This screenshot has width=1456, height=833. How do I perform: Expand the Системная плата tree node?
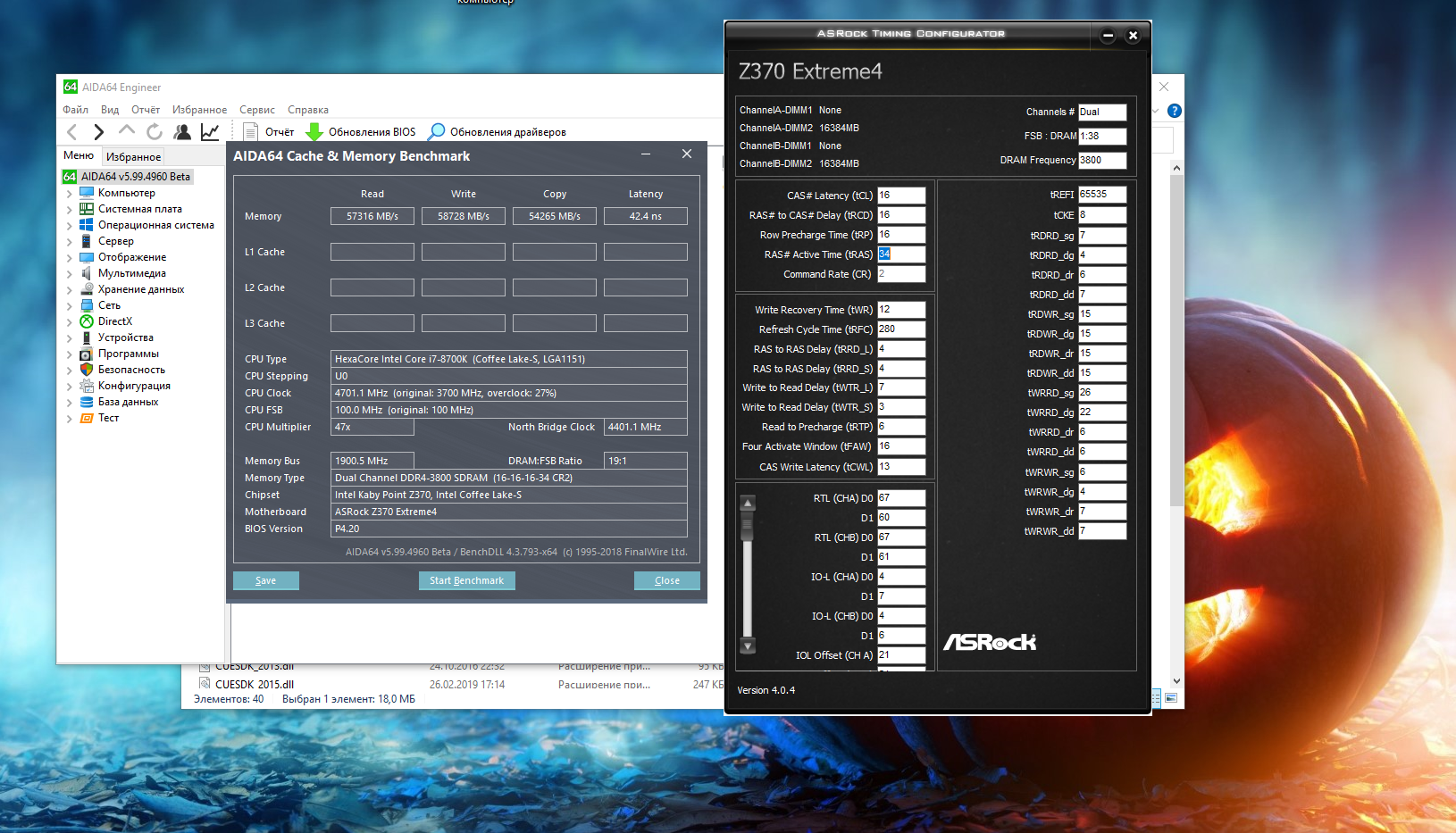tap(69, 210)
